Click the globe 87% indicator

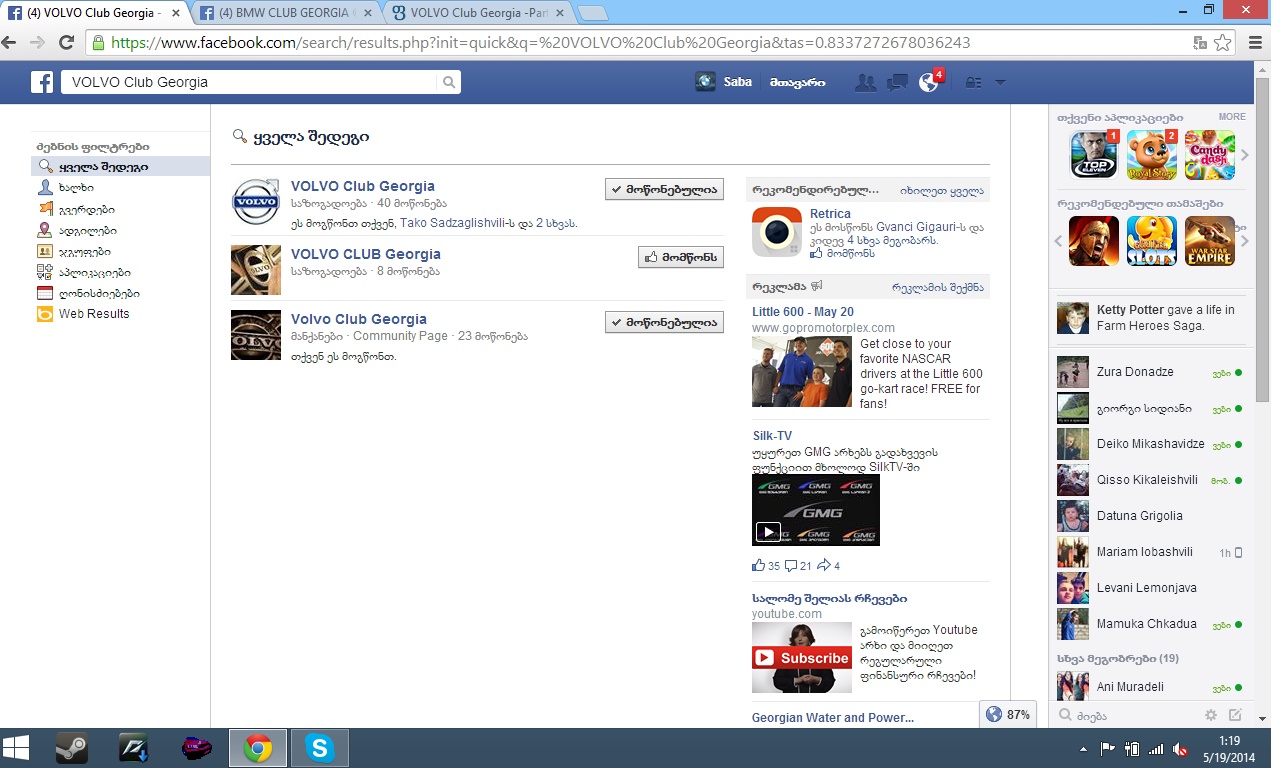tap(1007, 715)
